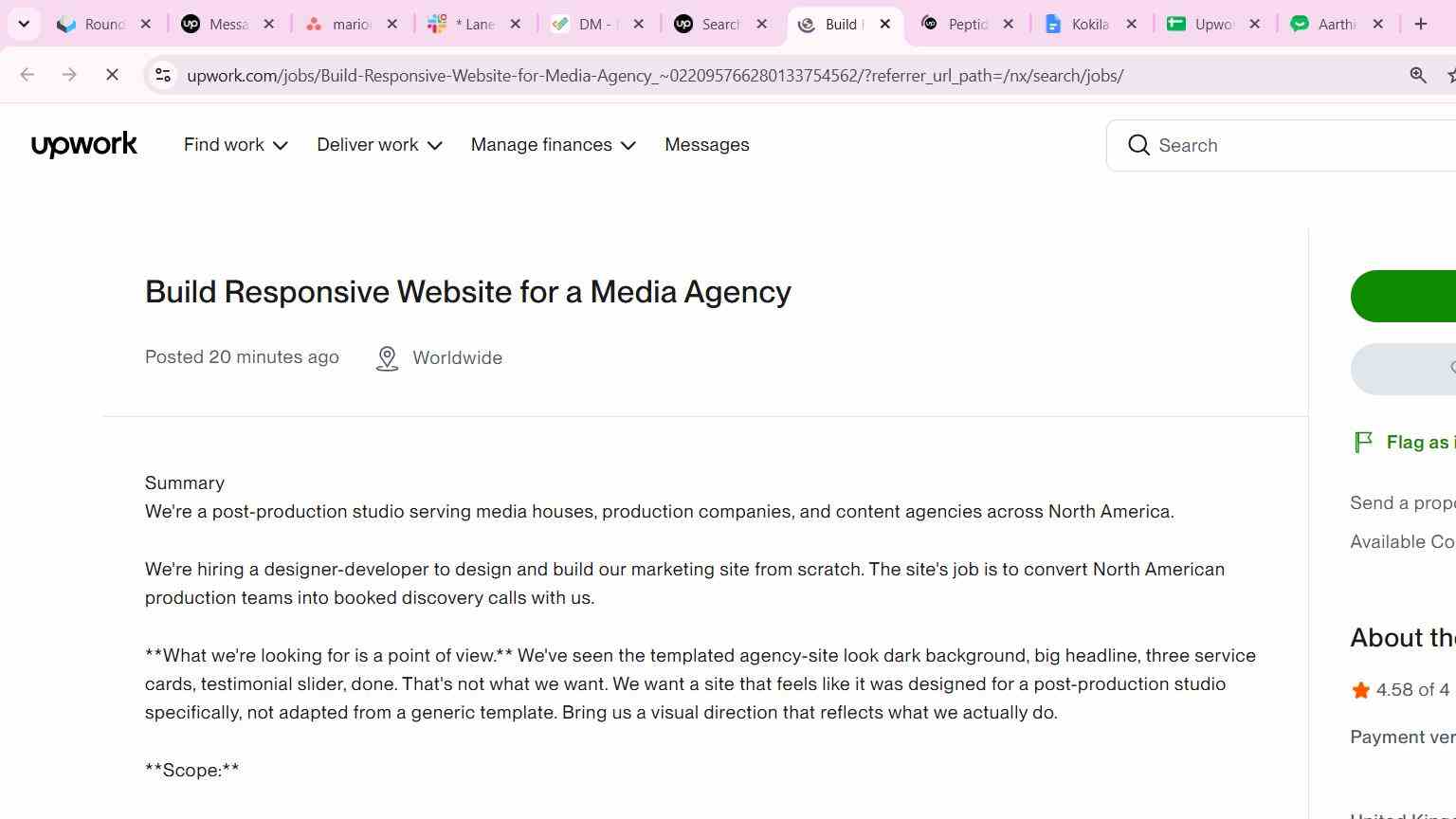Open the tab search dropdown arrow
The width and height of the screenshot is (1456, 819).
coord(24,24)
